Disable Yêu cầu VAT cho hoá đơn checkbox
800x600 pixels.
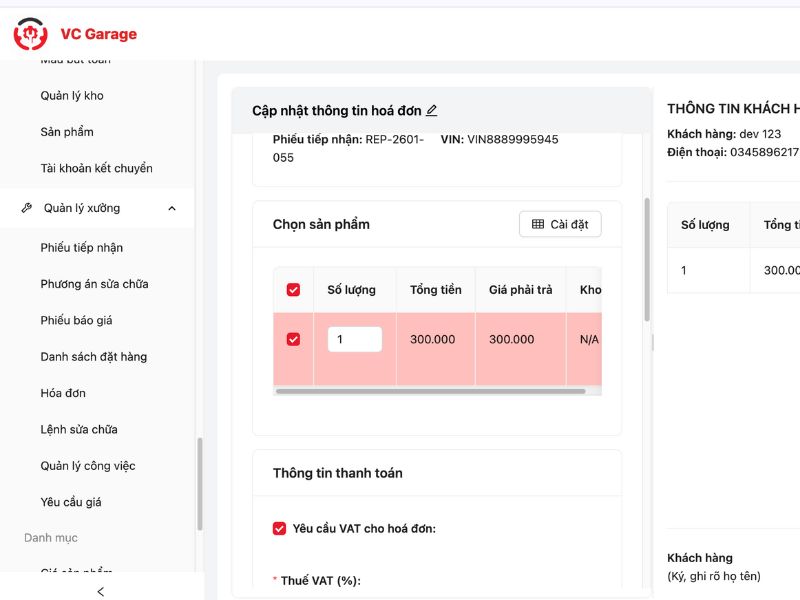click(x=280, y=528)
